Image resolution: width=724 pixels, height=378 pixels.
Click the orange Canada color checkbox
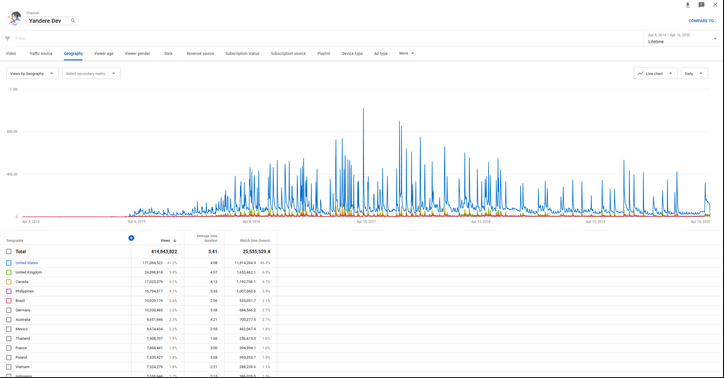point(9,282)
